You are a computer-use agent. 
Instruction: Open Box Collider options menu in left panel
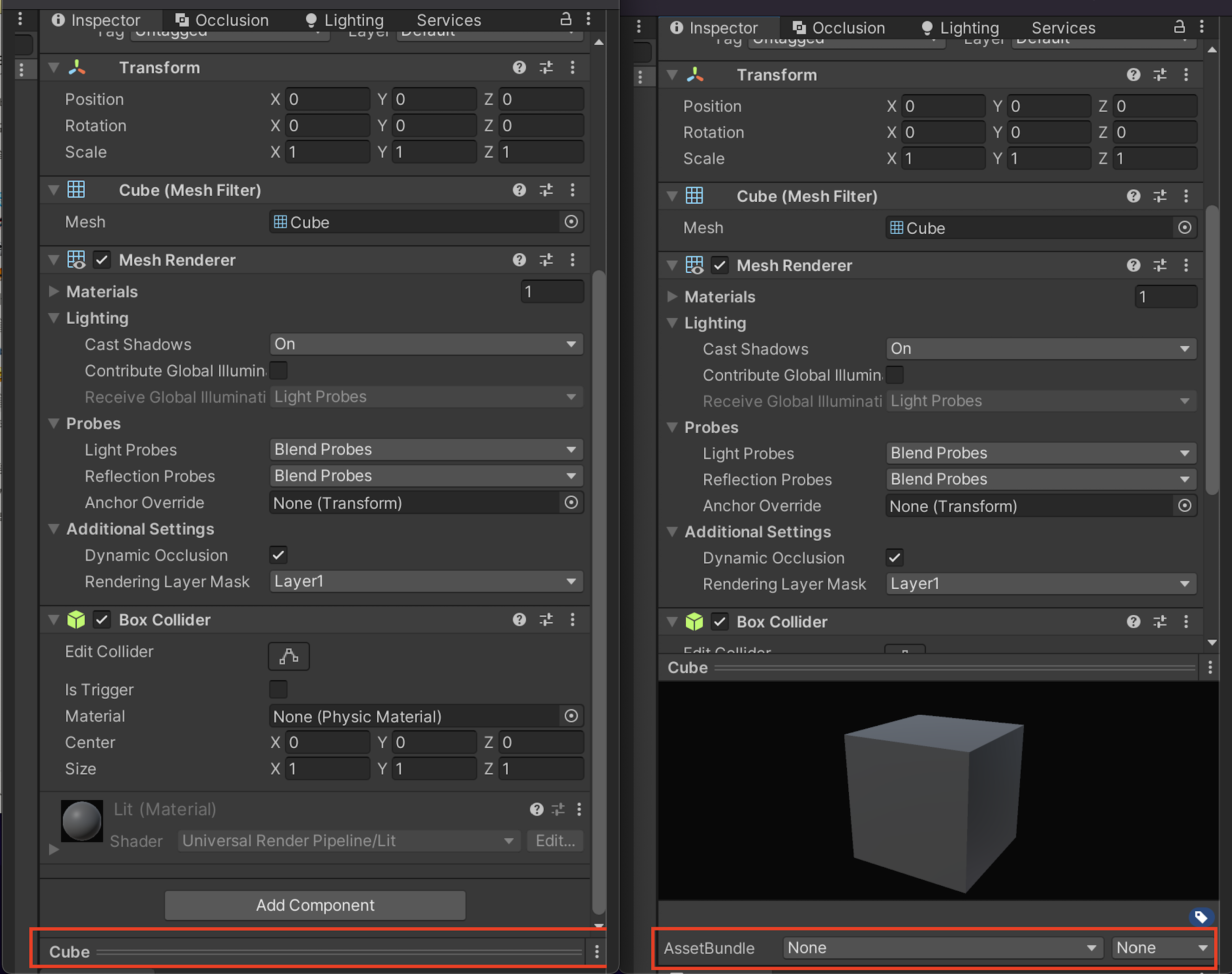pos(572,620)
